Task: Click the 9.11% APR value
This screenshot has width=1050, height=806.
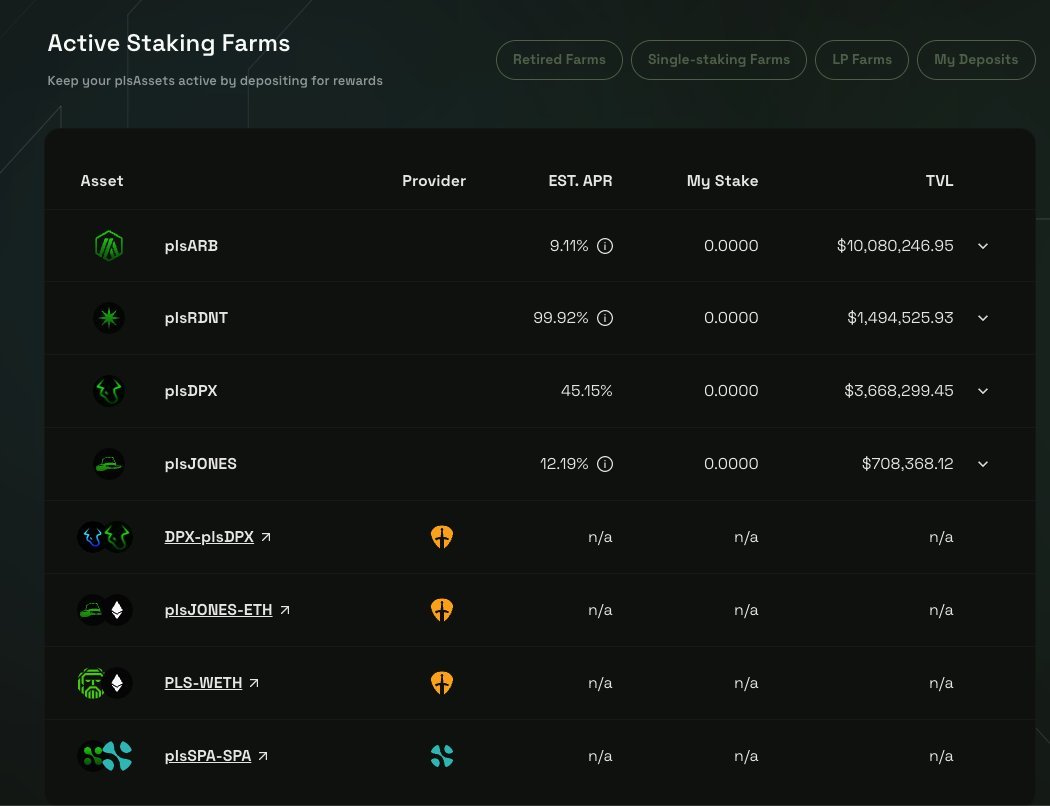Action: tap(569, 246)
